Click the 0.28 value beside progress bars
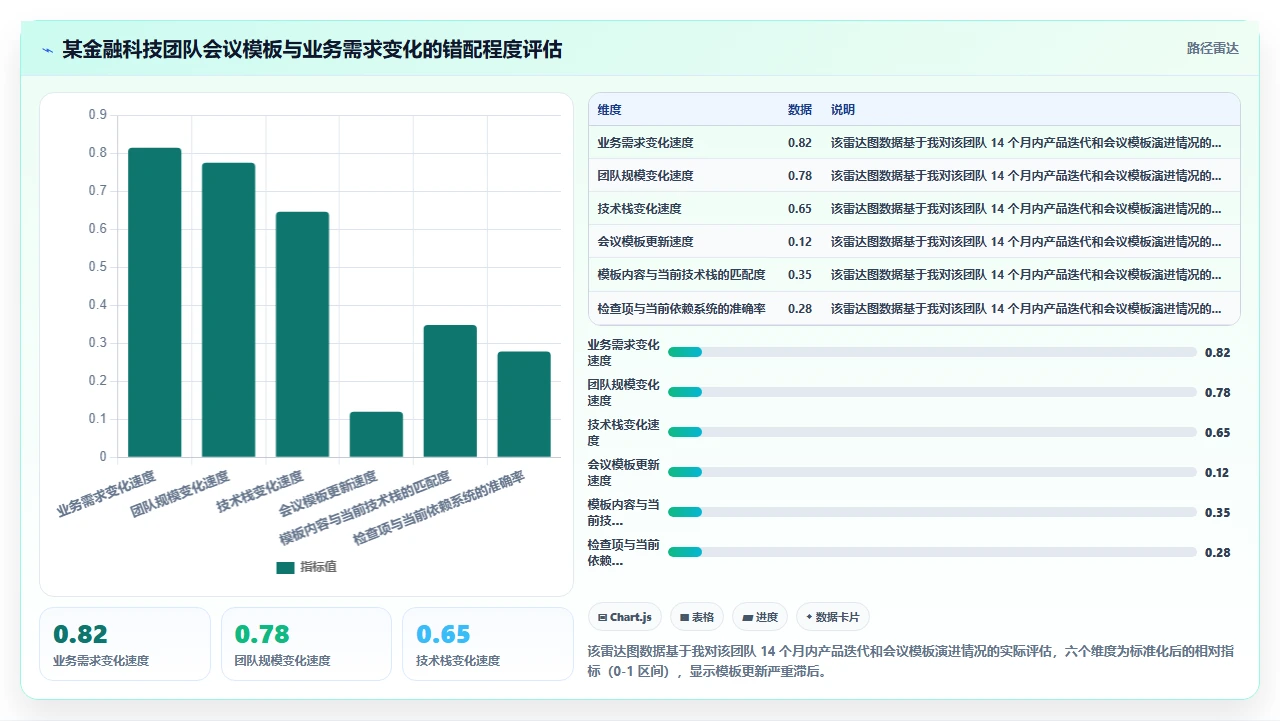Image resolution: width=1280 pixels, height=721 pixels. pos(1217,552)
